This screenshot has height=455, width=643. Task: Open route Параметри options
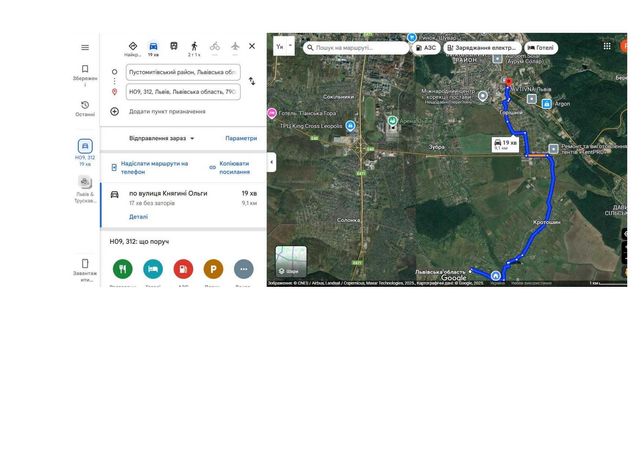click(x=241, y=139)
